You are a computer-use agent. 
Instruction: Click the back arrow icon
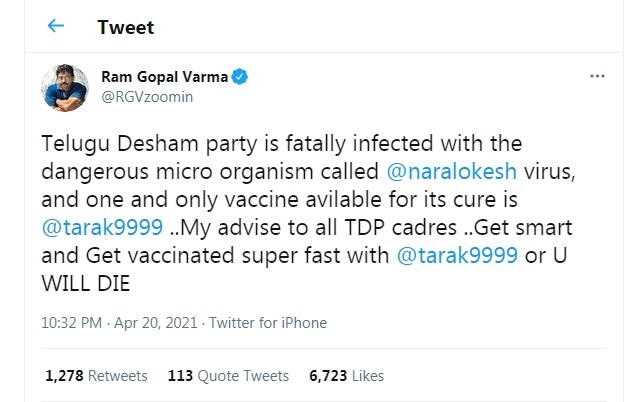[56, 27]
